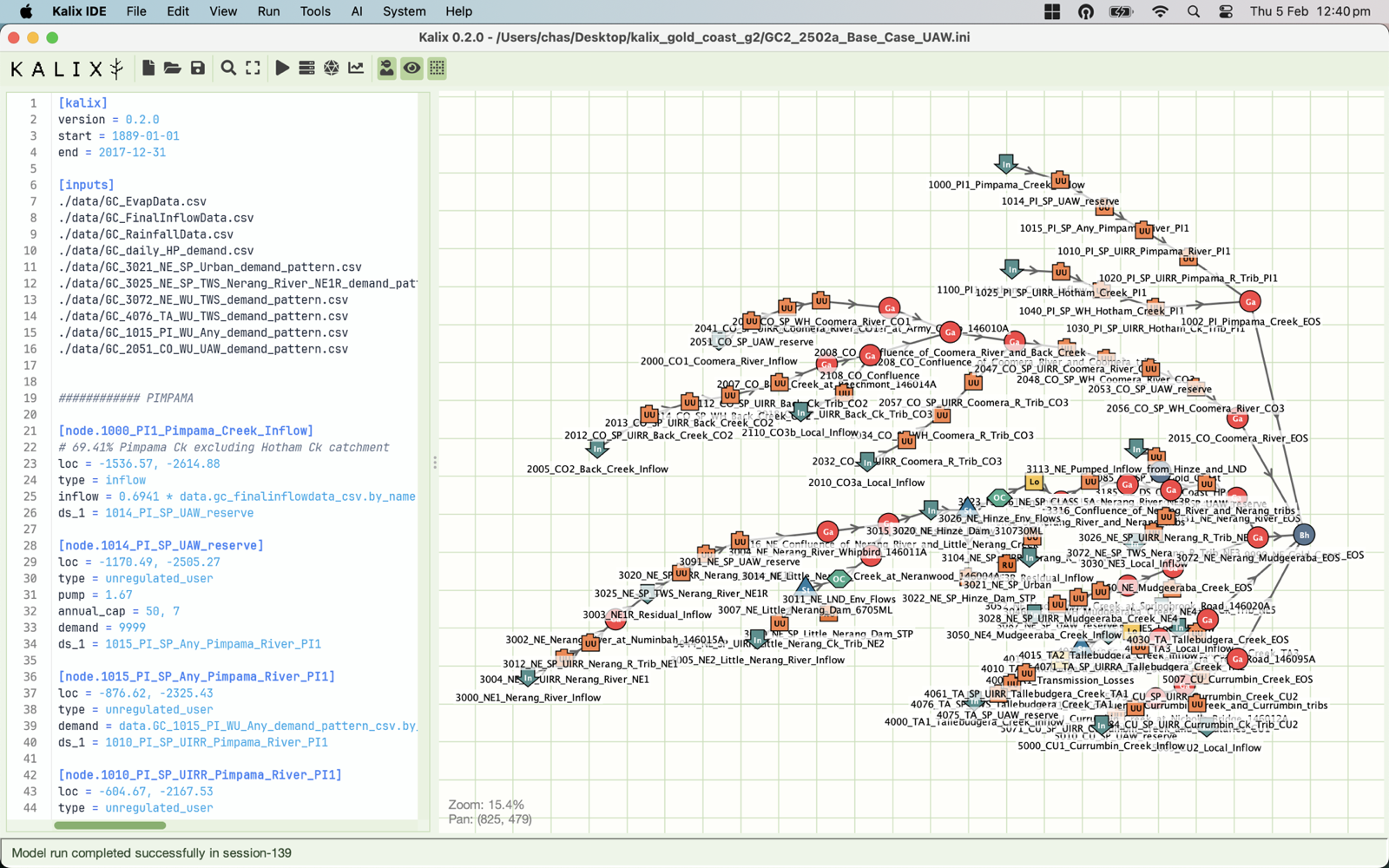Open search with the magnifier toolbar icon
The width and height of the screenshot is (1389, 868).
point(228,68)
